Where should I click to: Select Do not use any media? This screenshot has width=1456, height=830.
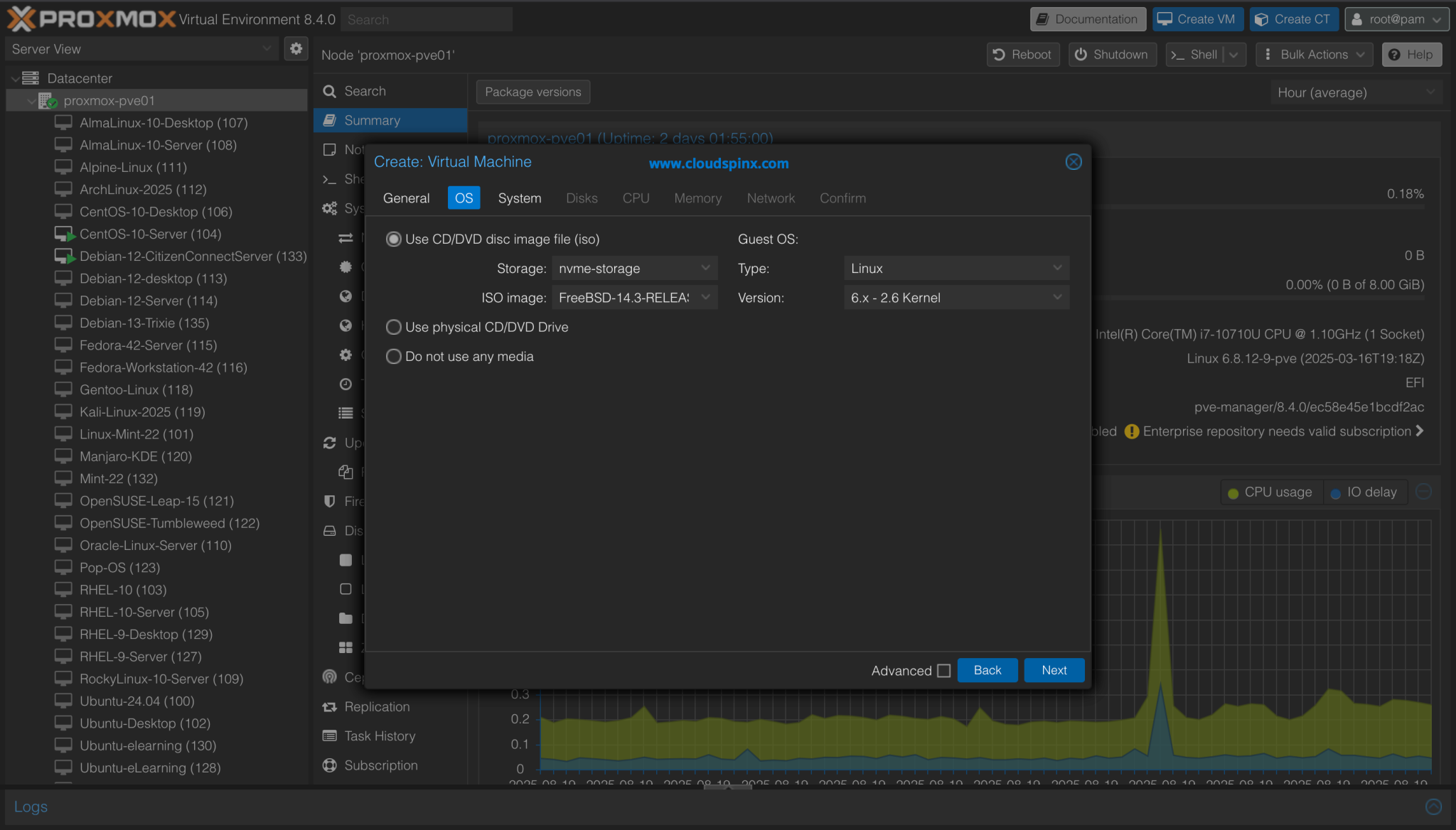coord(394,356)
